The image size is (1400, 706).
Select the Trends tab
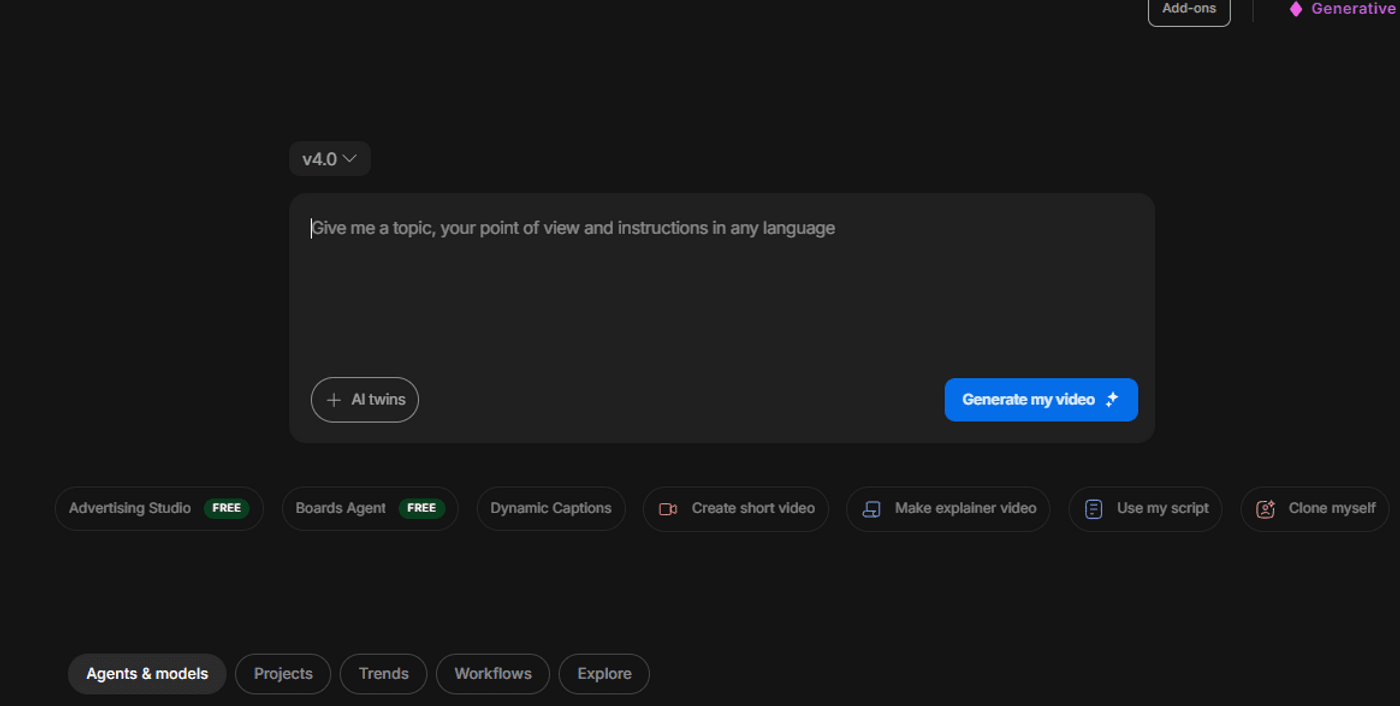click(x=383, y=674)
